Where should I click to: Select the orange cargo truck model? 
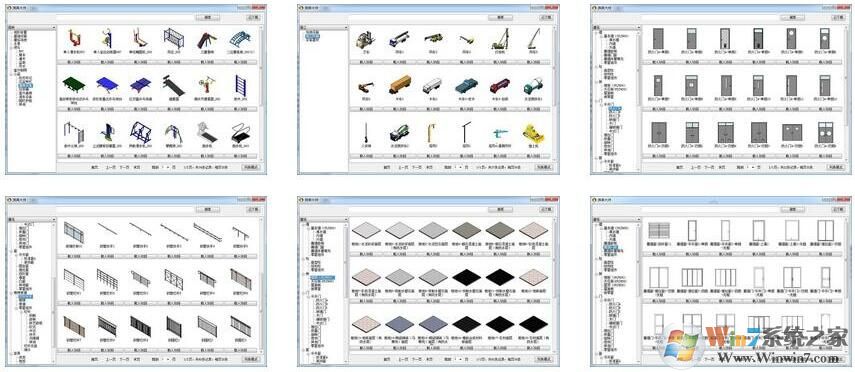click(399, 85)
